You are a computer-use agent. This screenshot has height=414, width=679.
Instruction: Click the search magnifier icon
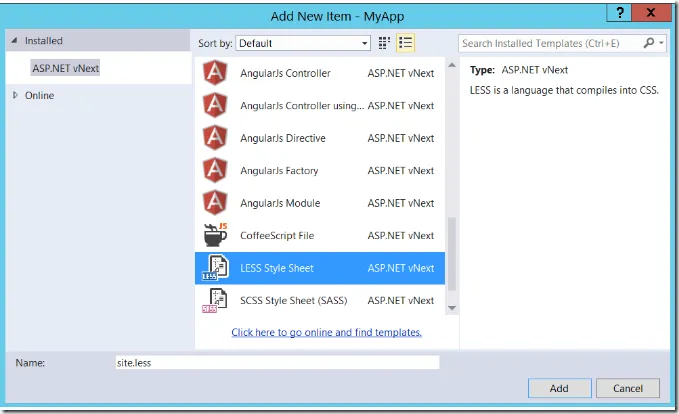(x=649, y=43)
